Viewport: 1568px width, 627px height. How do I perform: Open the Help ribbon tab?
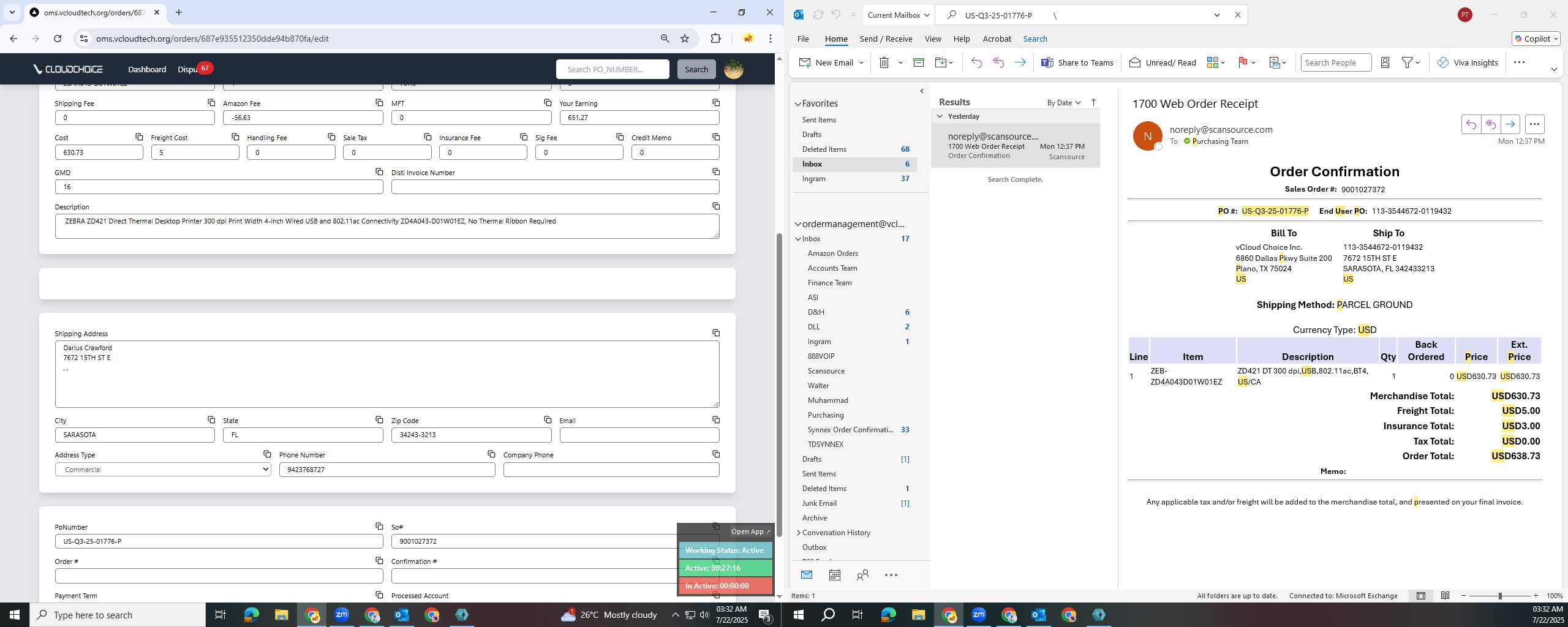click(x=962, y=39)
